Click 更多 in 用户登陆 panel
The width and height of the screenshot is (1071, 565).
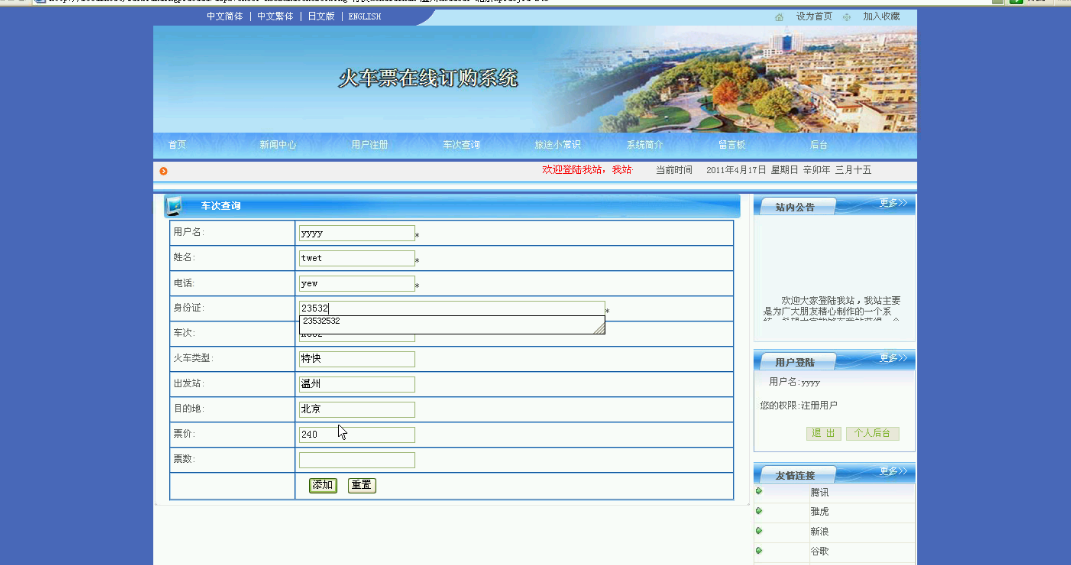[x=893, y=358]
